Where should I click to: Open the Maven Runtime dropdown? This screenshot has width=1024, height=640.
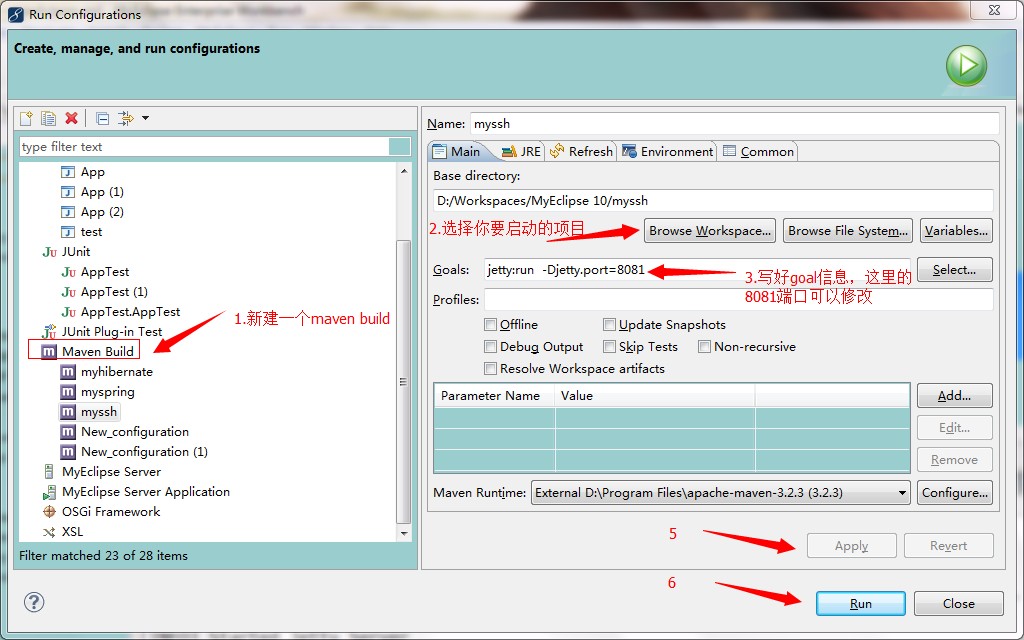(721, 493)
